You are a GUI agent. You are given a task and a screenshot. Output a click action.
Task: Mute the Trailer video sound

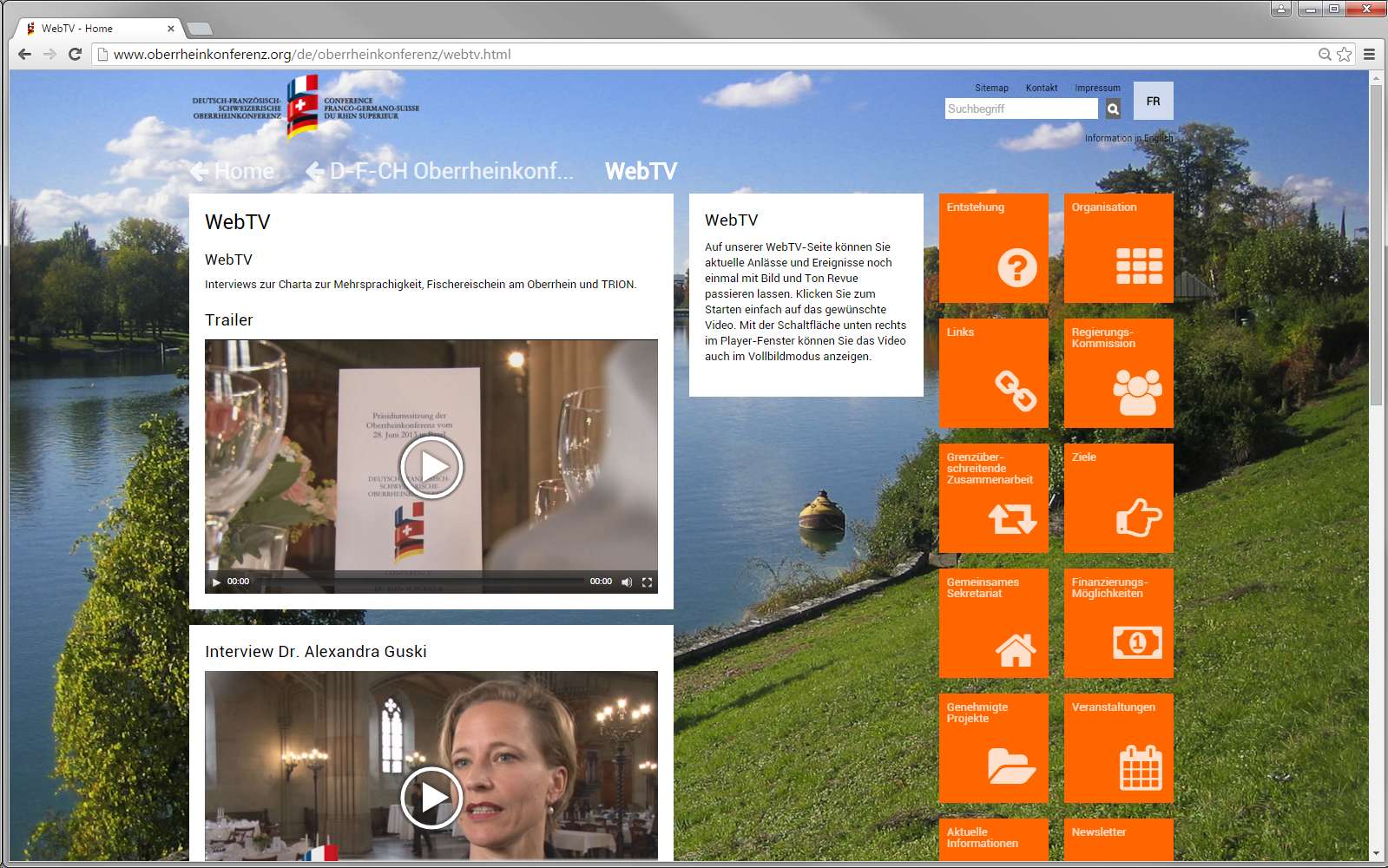(627, 582)
